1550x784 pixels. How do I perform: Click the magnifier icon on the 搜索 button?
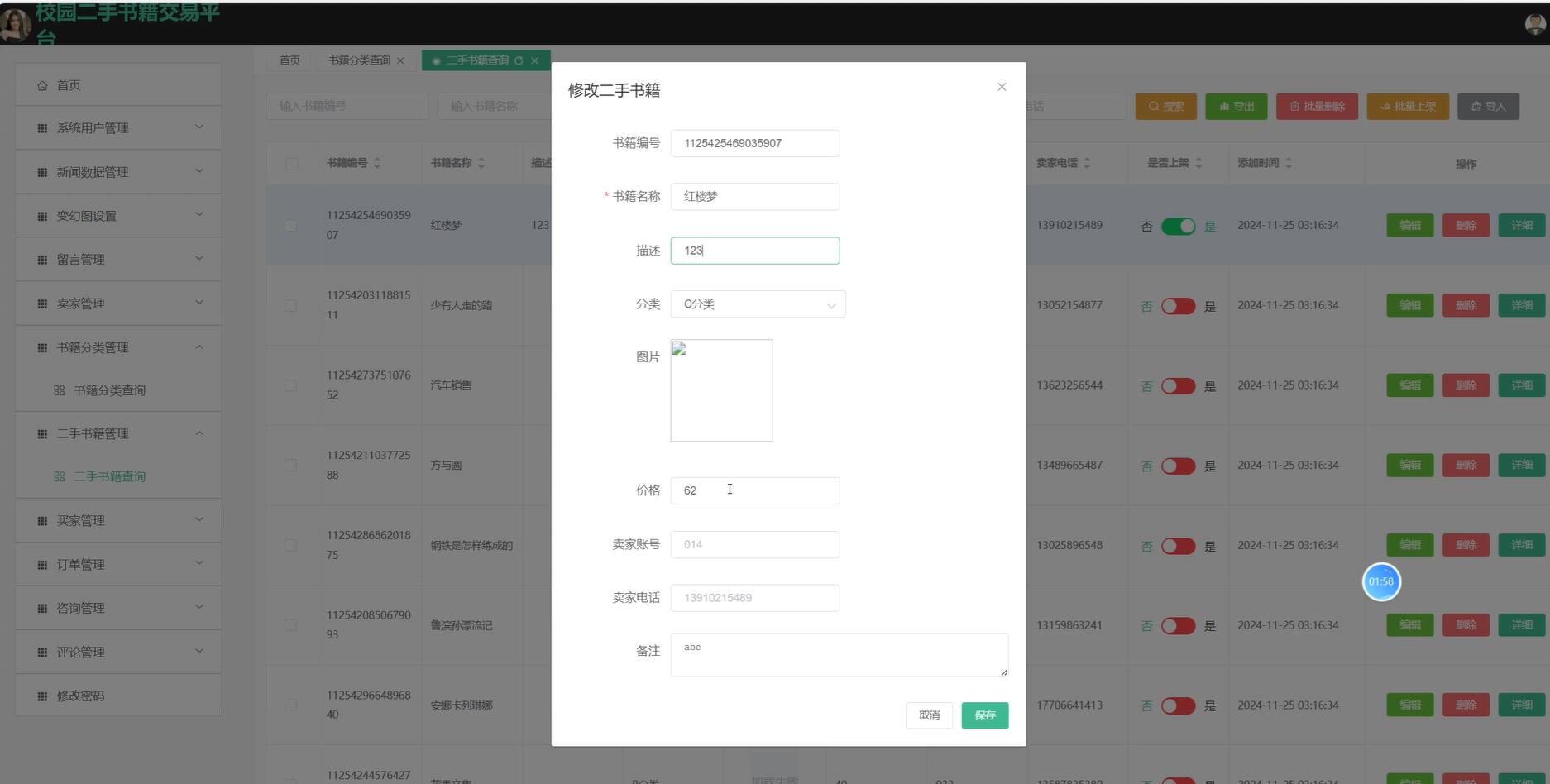[x=1155, y=106]
